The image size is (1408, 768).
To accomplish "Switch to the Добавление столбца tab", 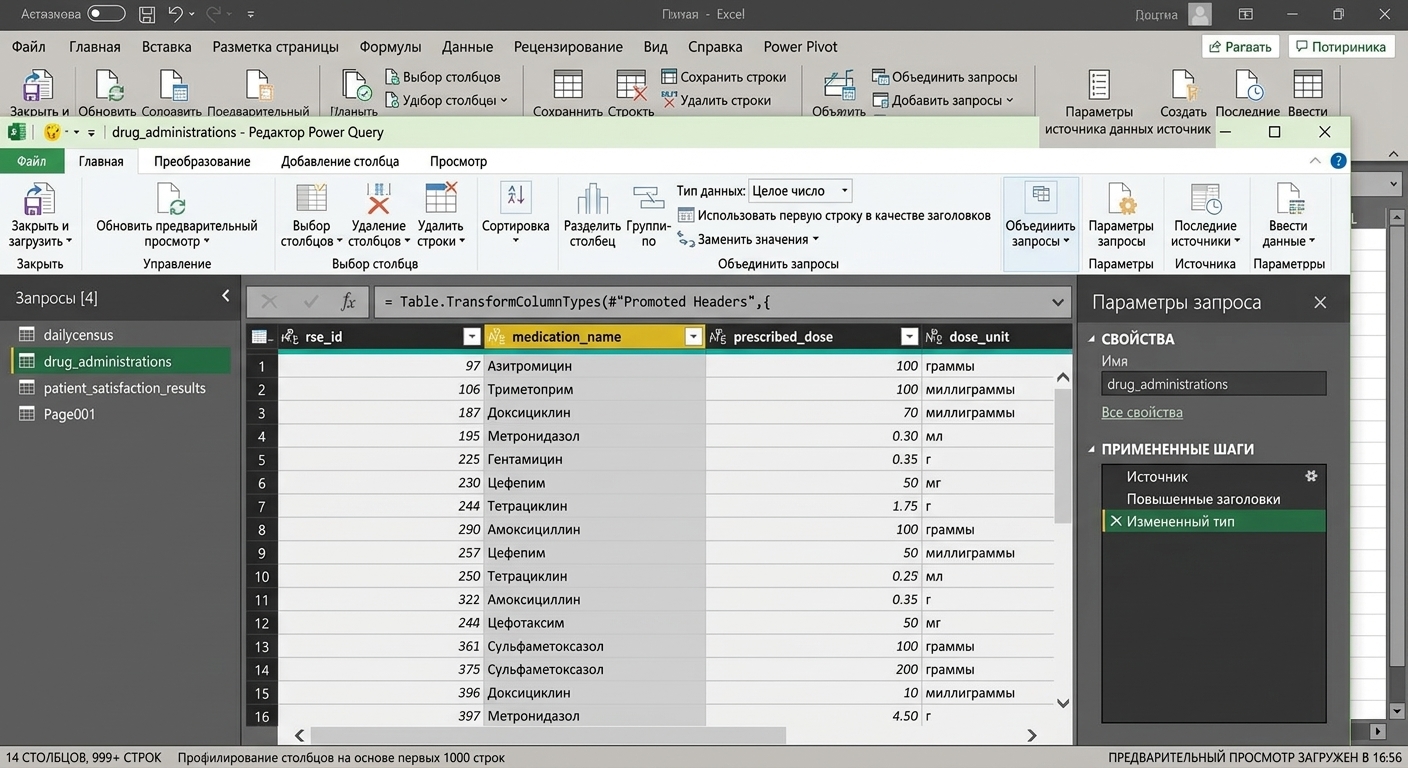I will [340, 161].
